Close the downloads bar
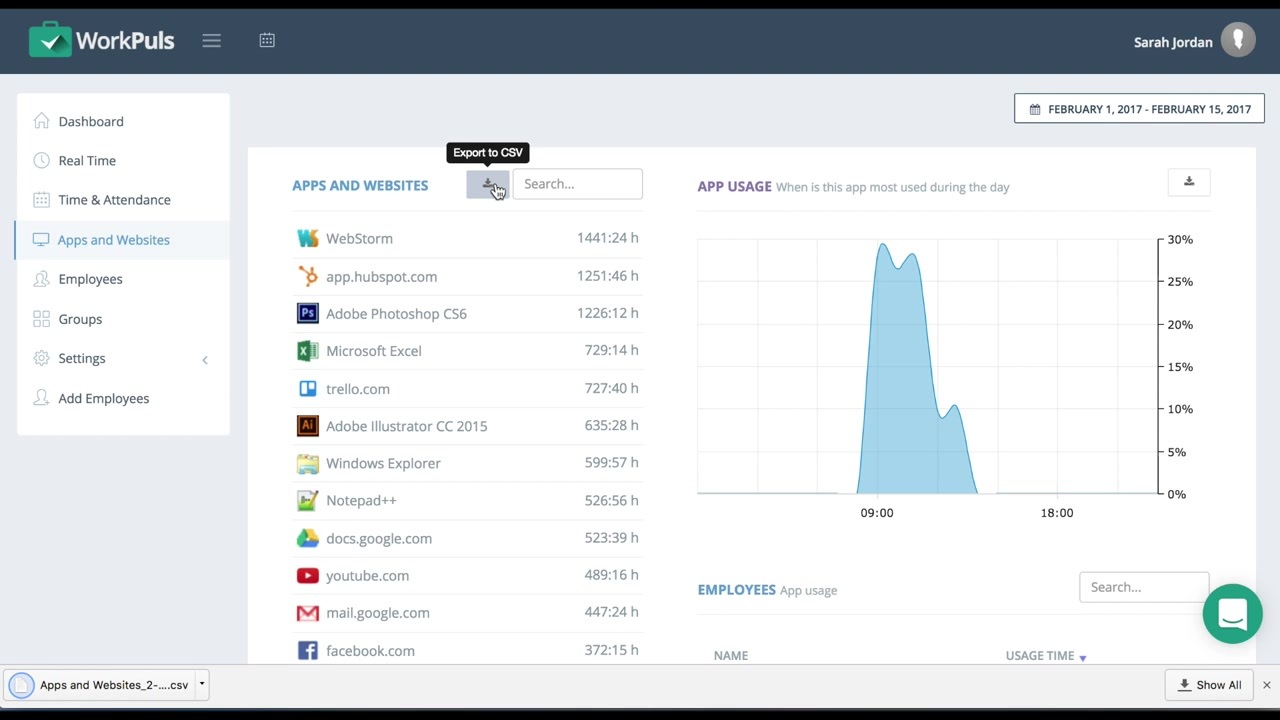The image size is (1280, 720). click(1266, 685)
